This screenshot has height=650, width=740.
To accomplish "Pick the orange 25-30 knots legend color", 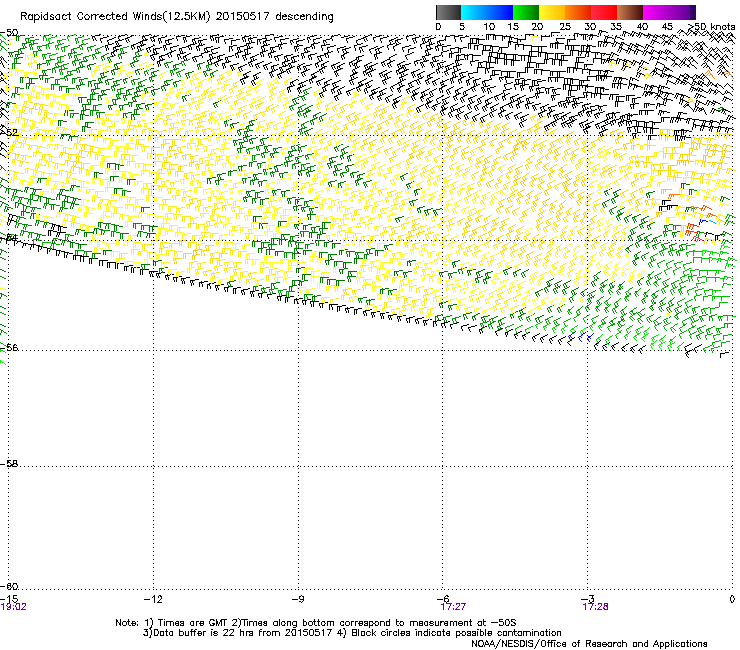I will (578, 12).
